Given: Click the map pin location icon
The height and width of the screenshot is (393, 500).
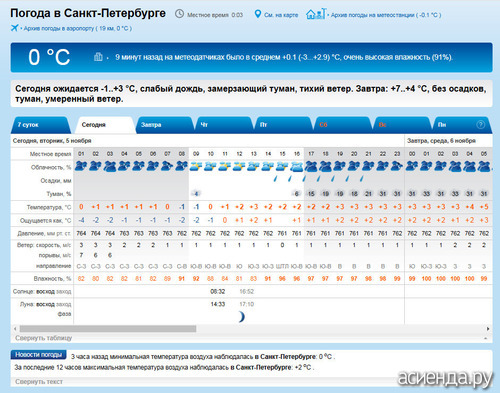Looking at the screenshot, I should point(257,14).
